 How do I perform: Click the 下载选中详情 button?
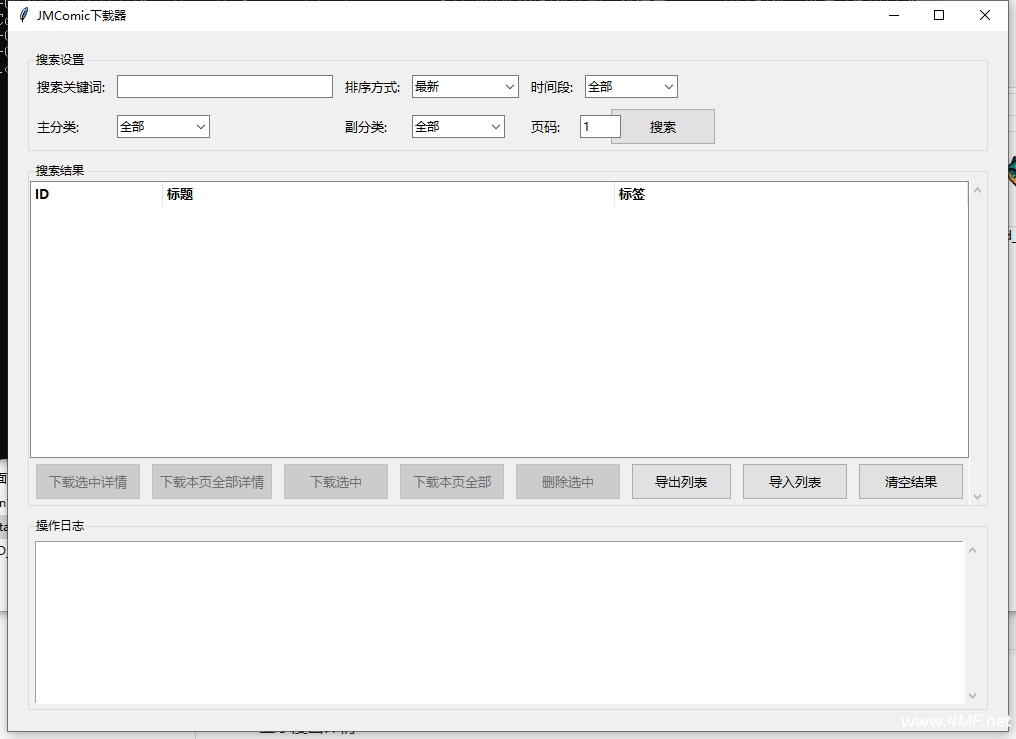coord(88,482)
